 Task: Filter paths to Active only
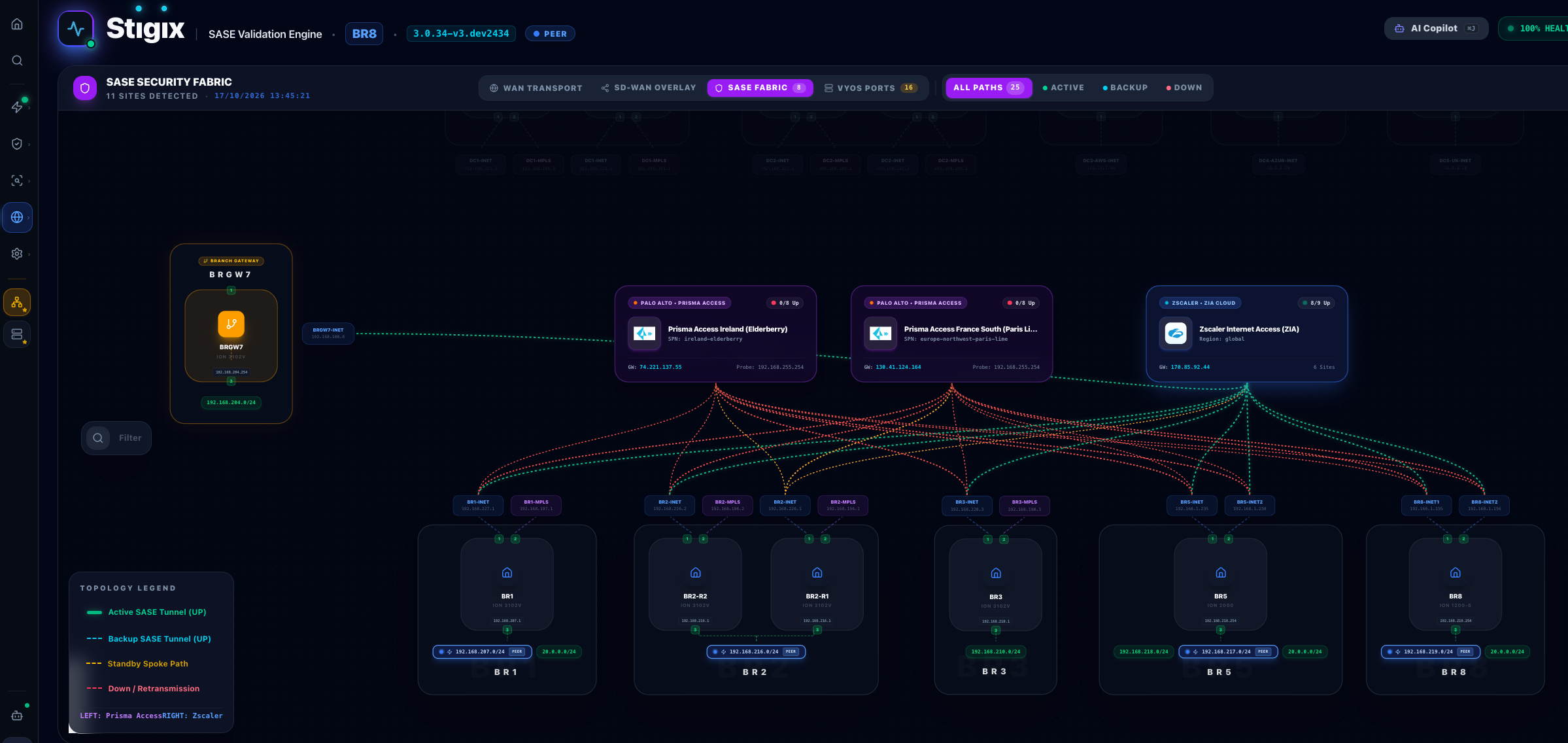click(1063, 88)
